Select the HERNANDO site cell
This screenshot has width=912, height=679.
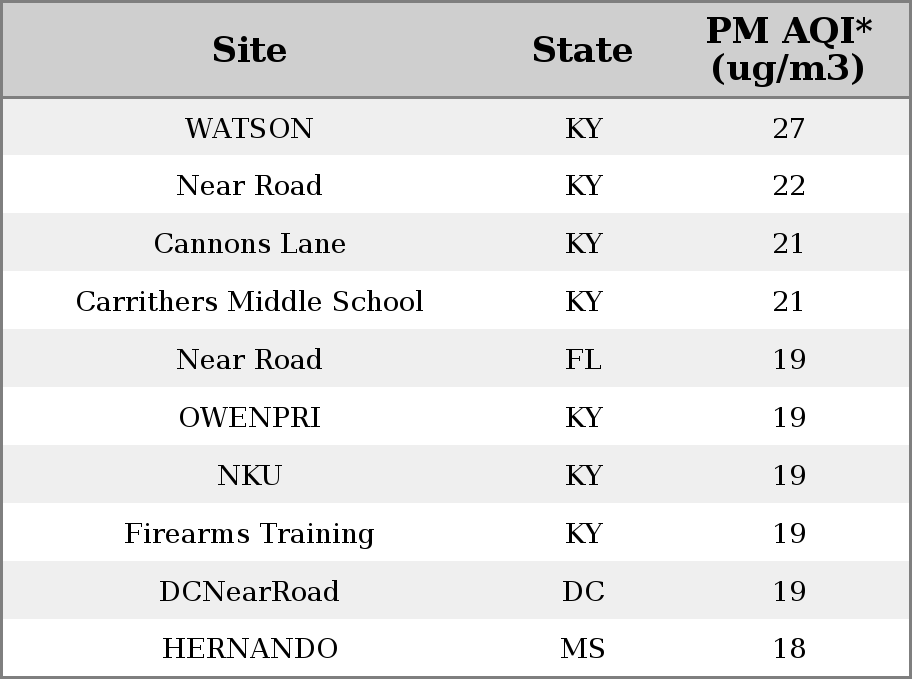coord(249,648)
